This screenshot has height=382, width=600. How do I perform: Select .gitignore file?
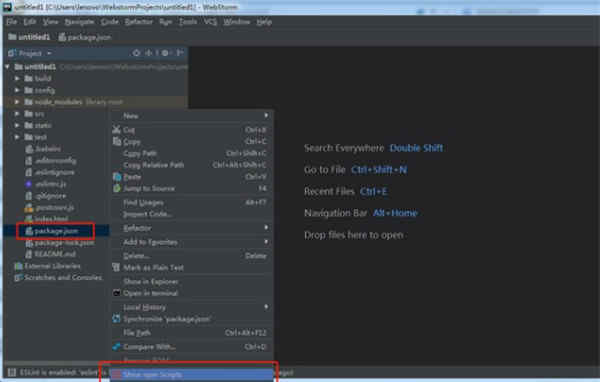pos(51,196)
